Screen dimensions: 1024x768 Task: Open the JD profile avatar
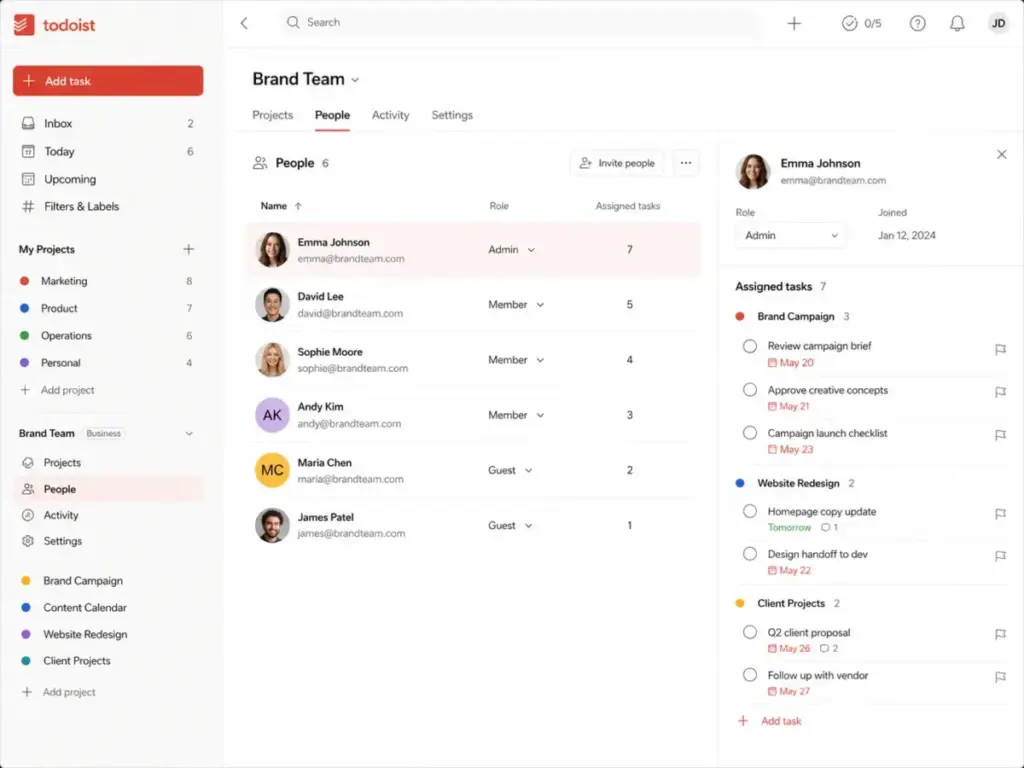click(x=998, y=24)
